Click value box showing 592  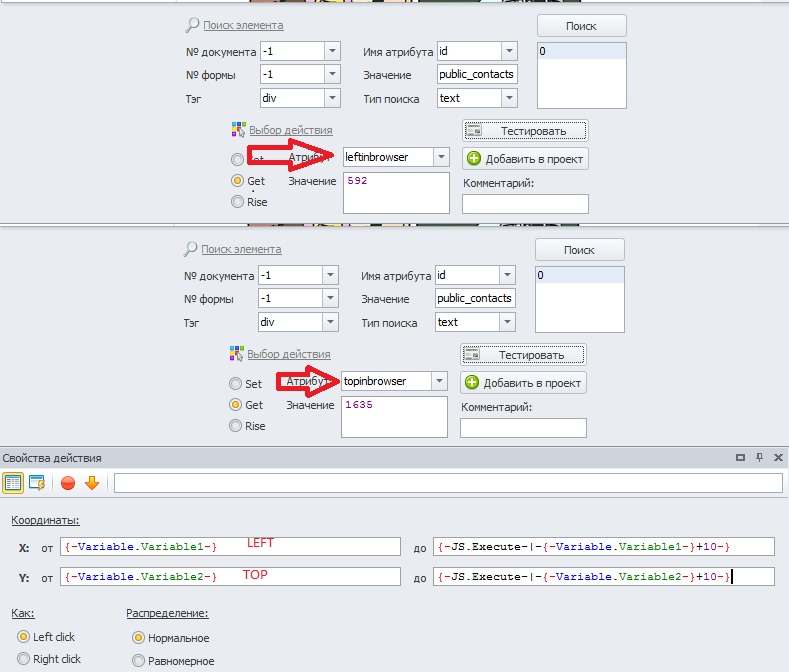click(x=397, y=193)
